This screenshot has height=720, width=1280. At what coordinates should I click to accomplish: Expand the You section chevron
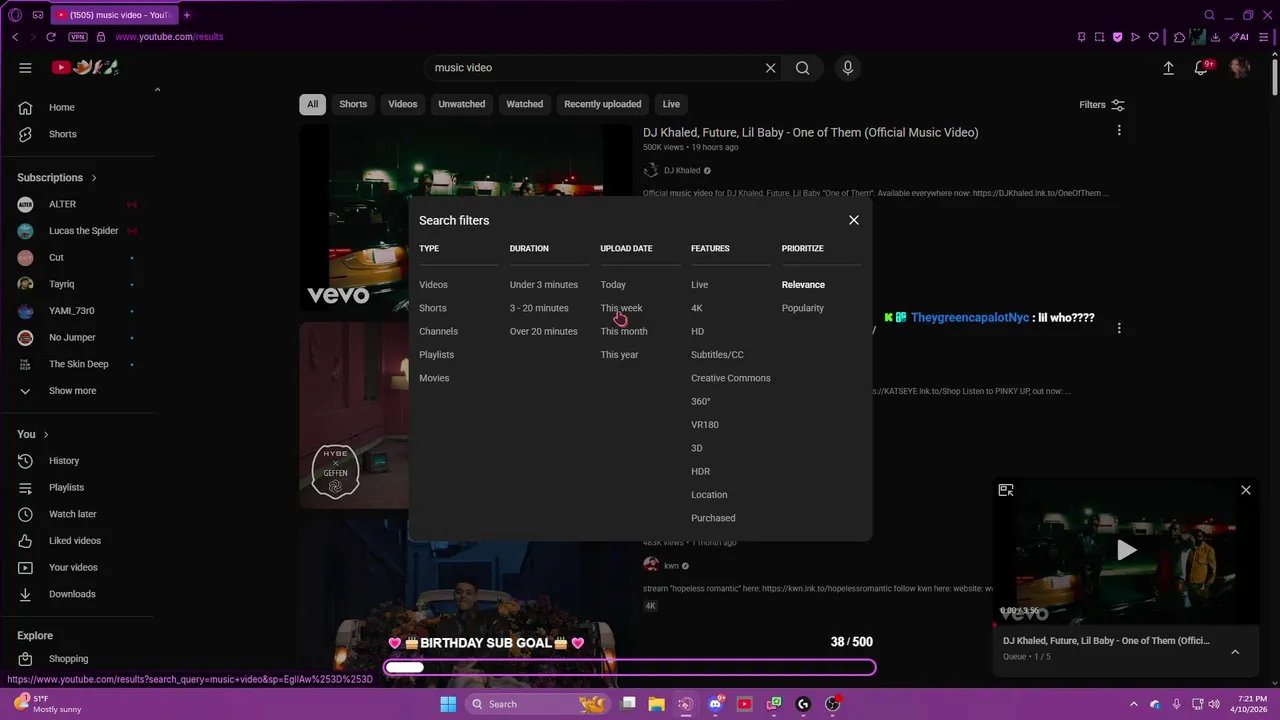point(45,435)
